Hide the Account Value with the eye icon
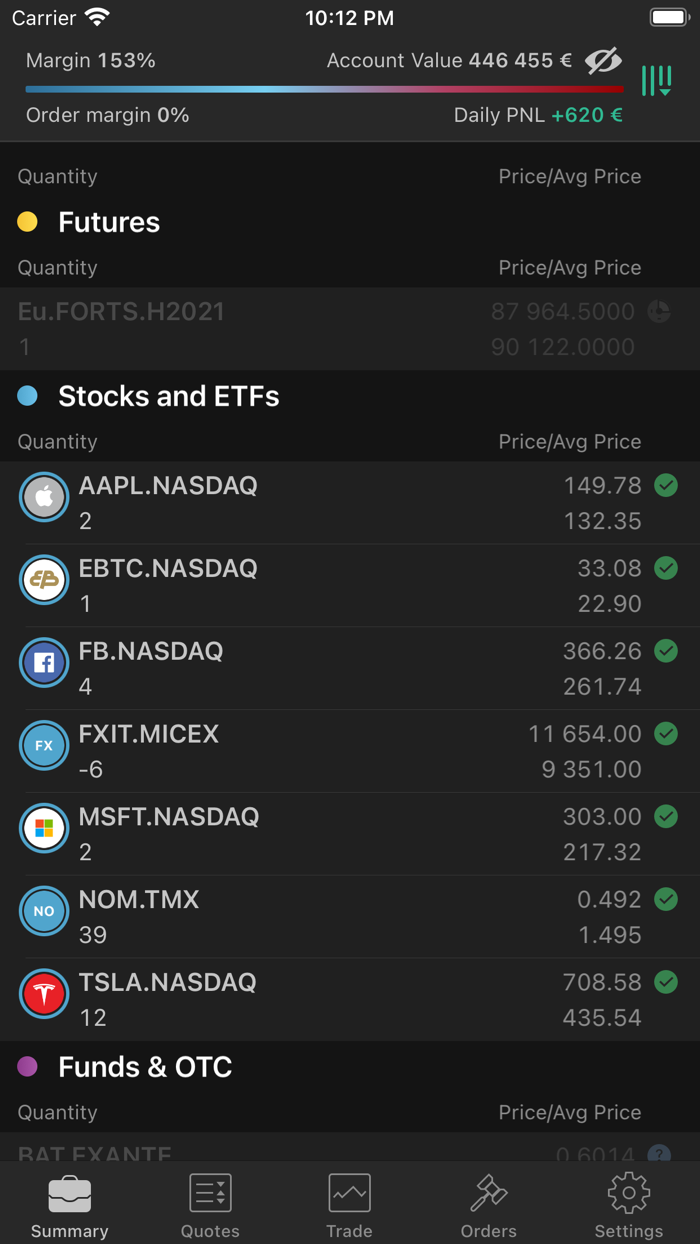This screenshot has width=700, height=1244. 604,60
